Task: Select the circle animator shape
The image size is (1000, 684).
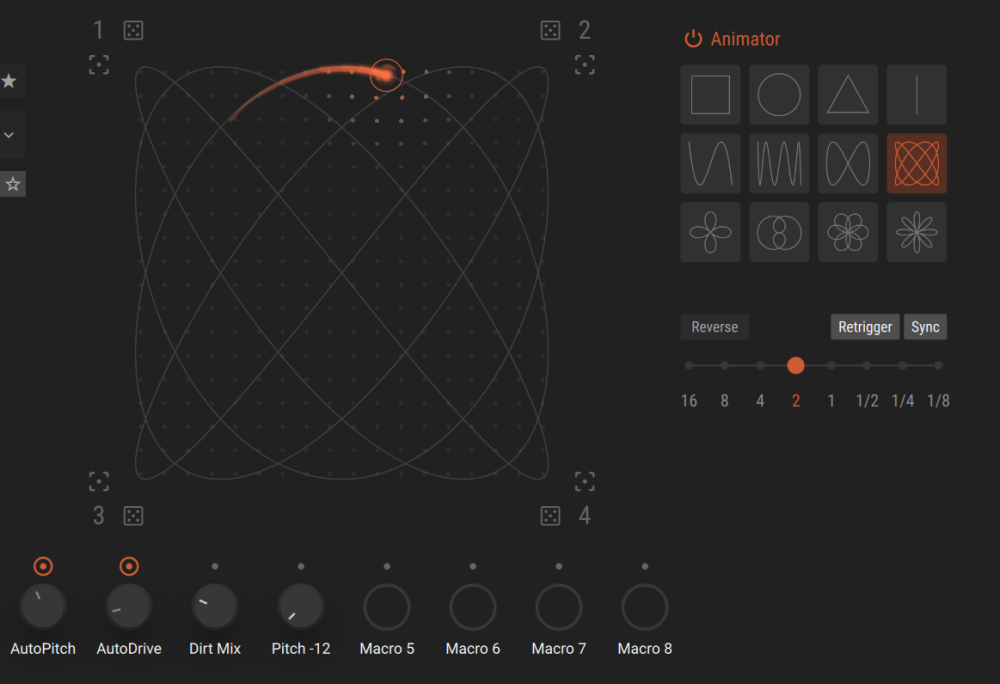Action: tap(779, 94)
